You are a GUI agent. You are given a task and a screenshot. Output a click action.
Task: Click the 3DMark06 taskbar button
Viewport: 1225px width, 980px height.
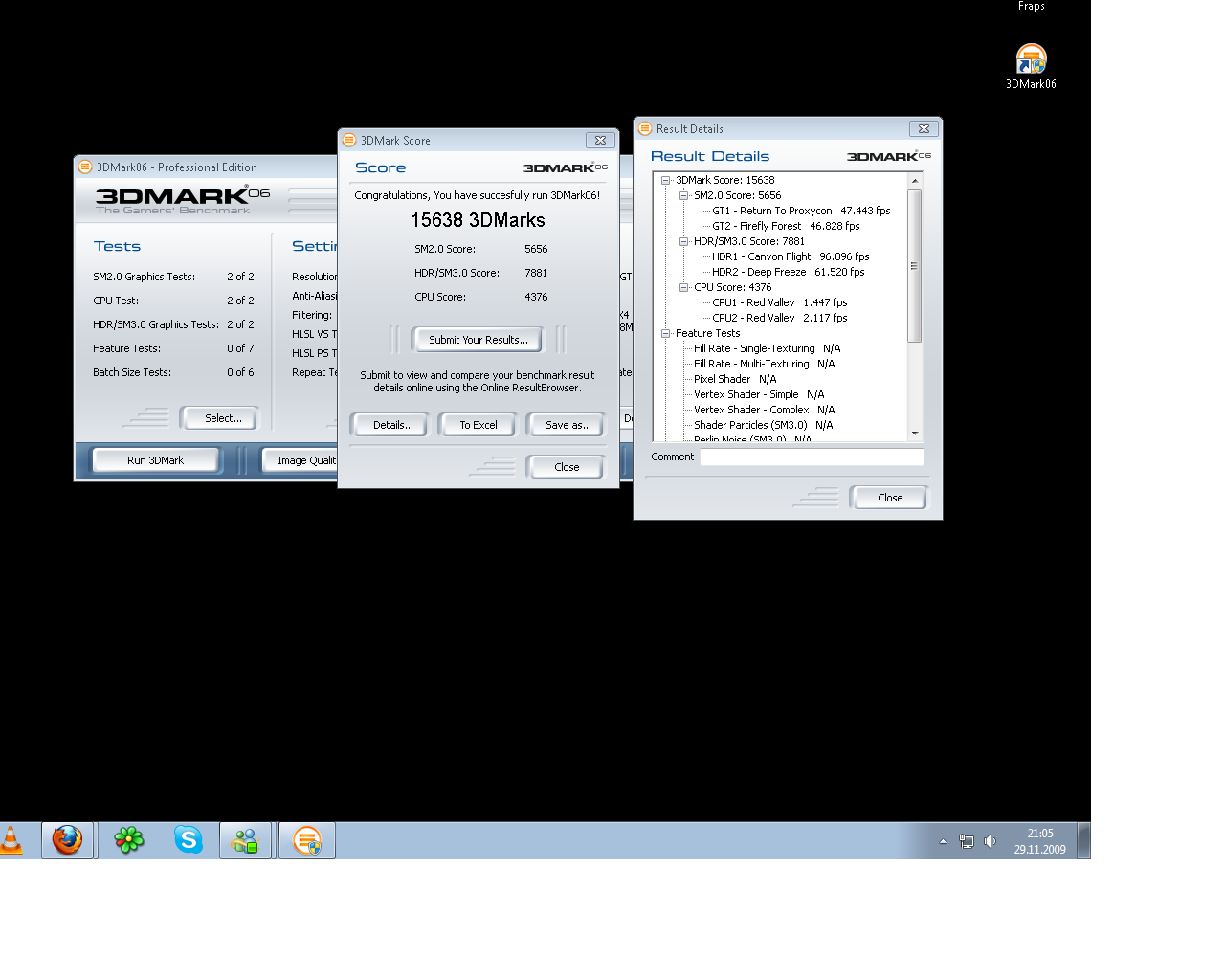(306, 840)
